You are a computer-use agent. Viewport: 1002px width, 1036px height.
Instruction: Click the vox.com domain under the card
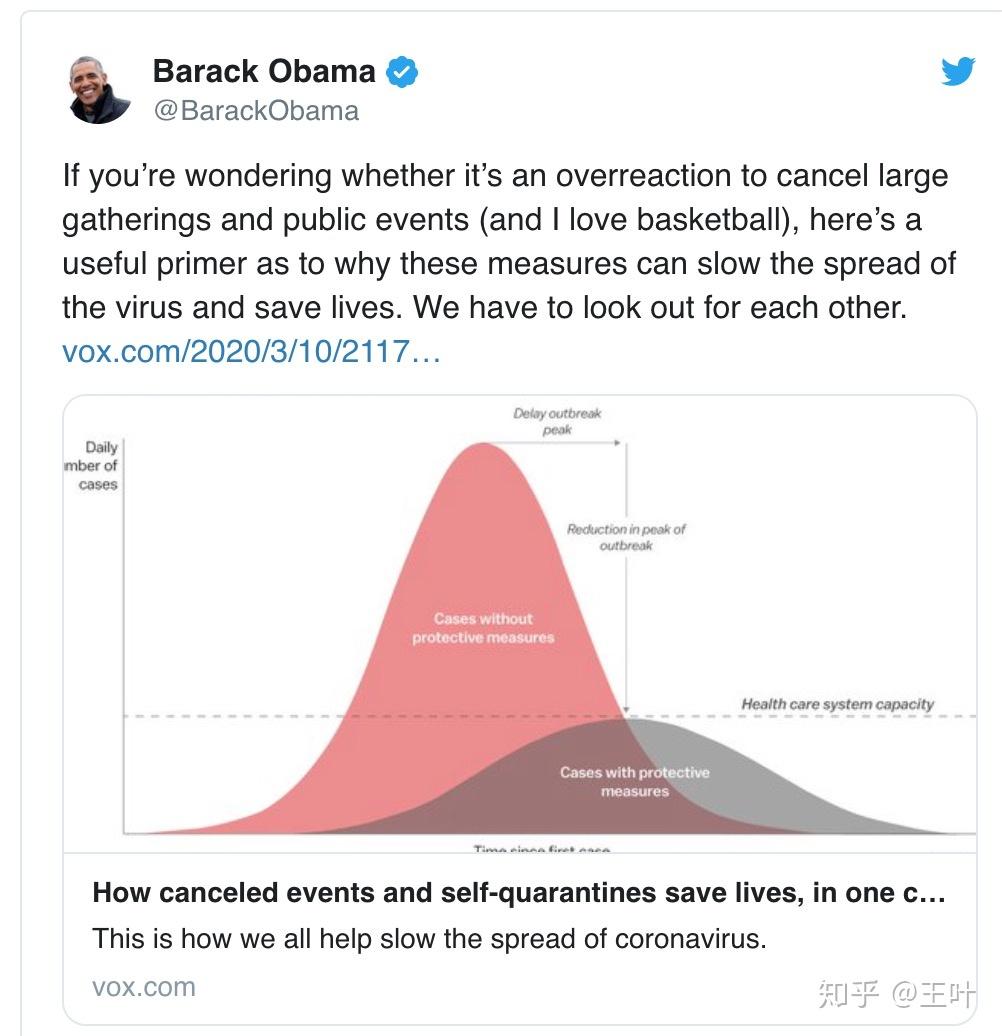(x=144, y=987)
